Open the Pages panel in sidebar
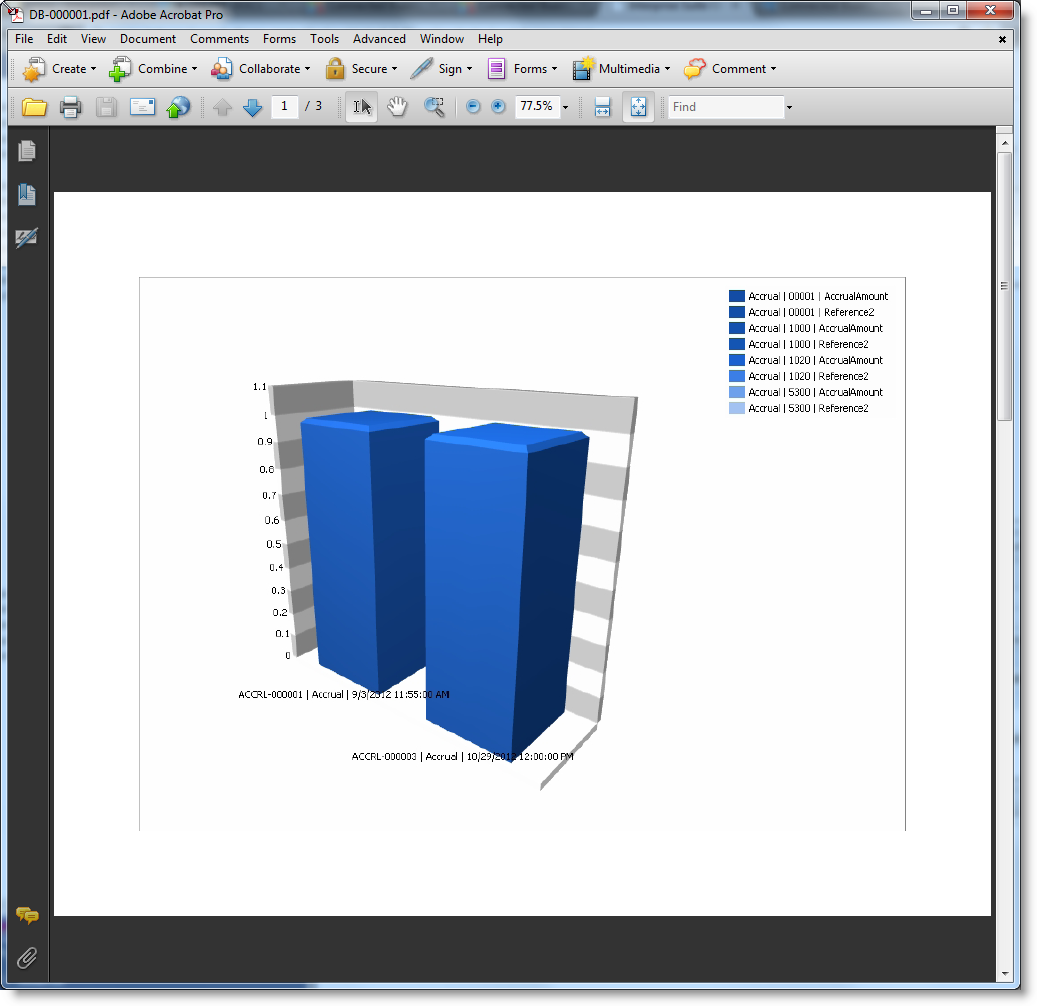This screenshot has width=1037, height=1006. click(x=27, y=151)
